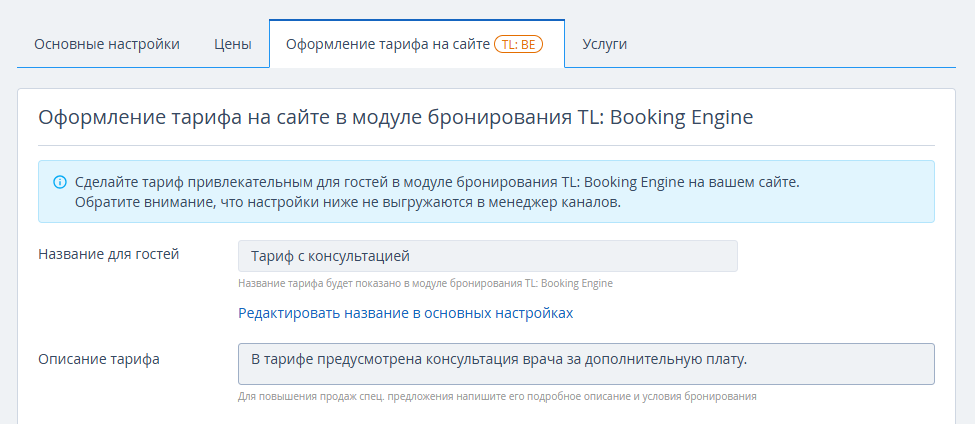Click the info icon in blue notice

click(x=60, y=182)
